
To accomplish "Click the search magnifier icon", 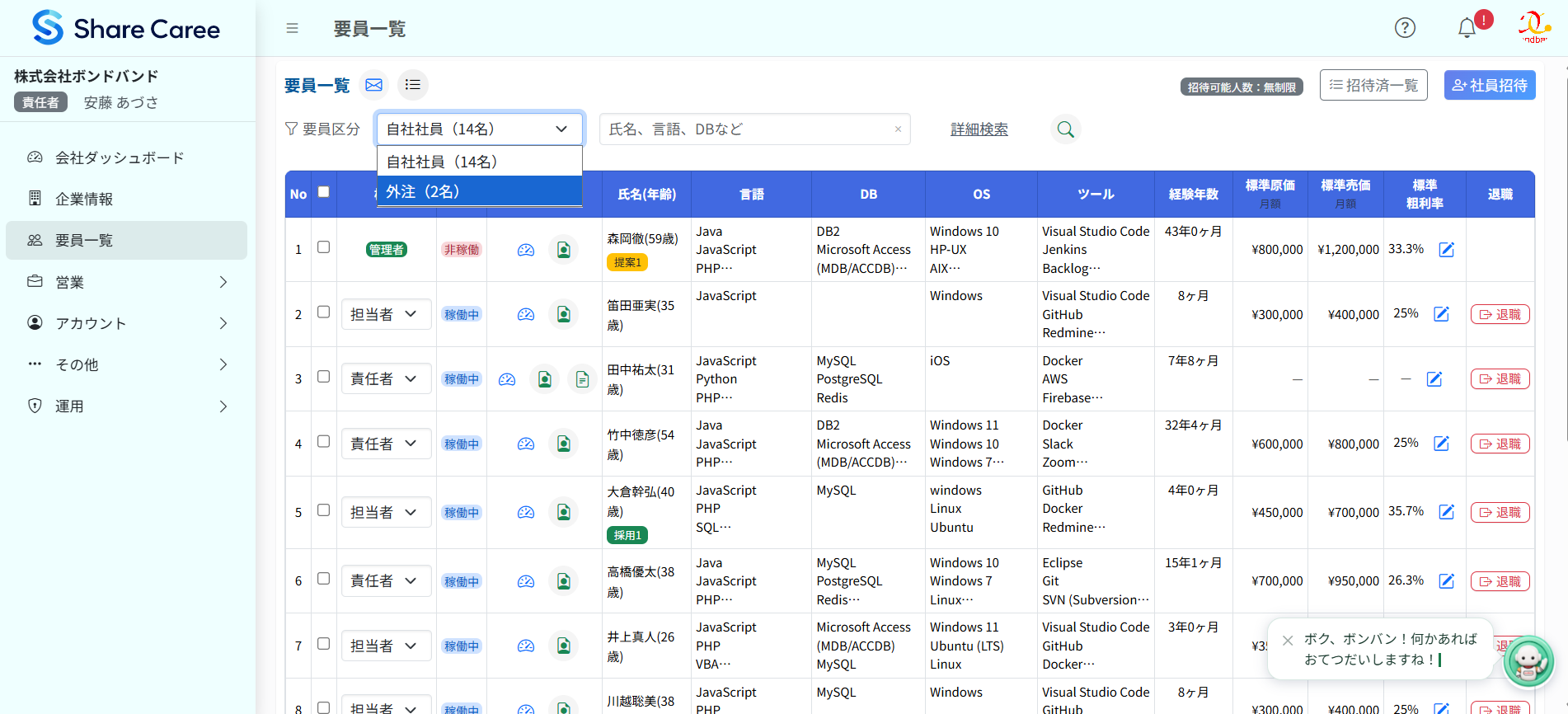I will [1066, 129].
